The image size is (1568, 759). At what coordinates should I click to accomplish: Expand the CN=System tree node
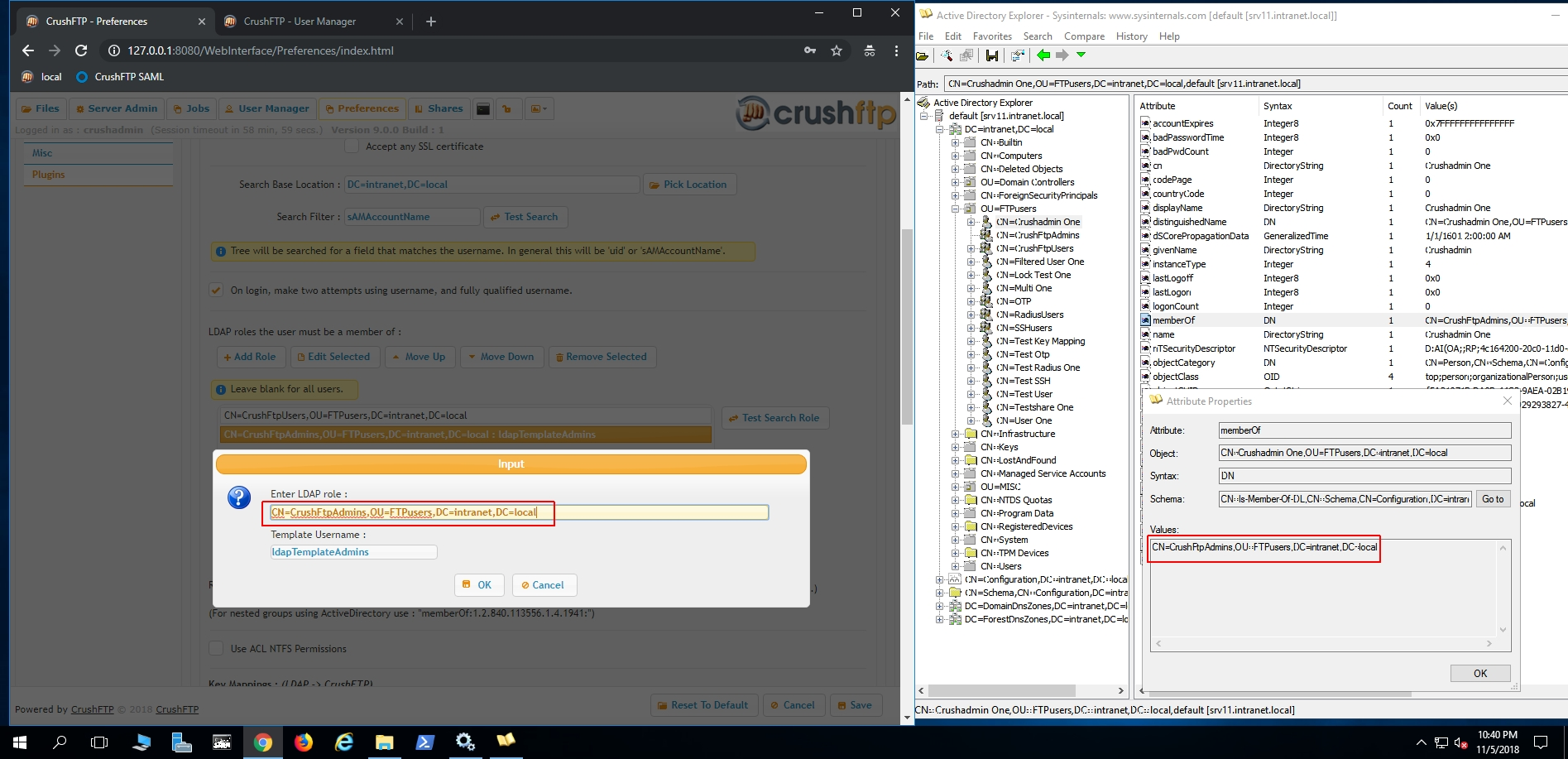point(955,540)
